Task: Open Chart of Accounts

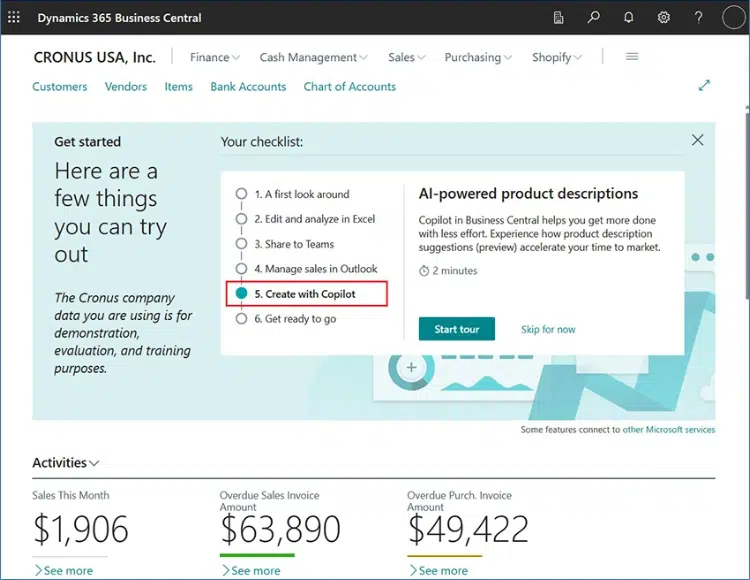Action: coord(350,87)
